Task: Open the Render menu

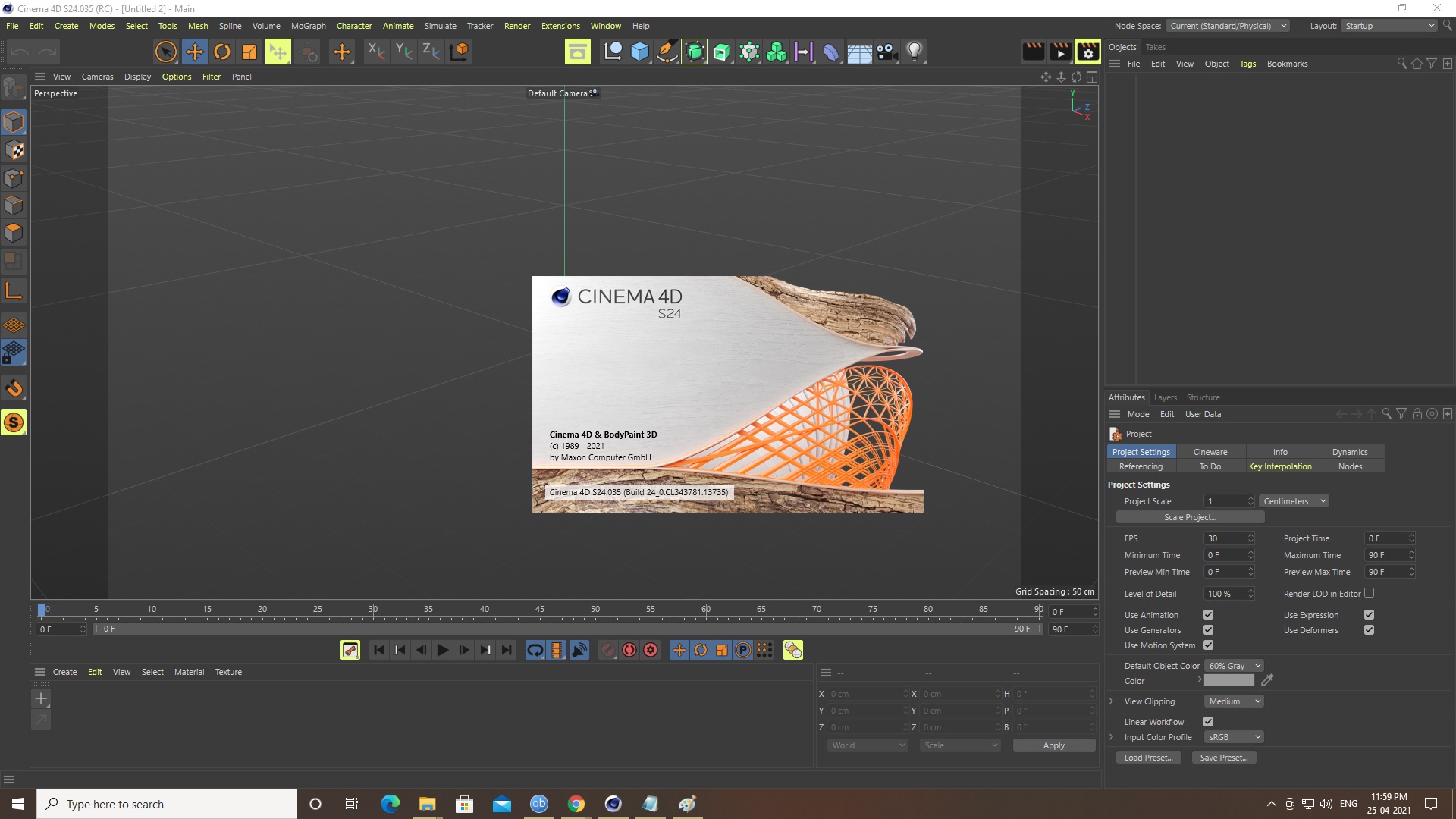Action: pyautogui.click(x=517, y=26)
